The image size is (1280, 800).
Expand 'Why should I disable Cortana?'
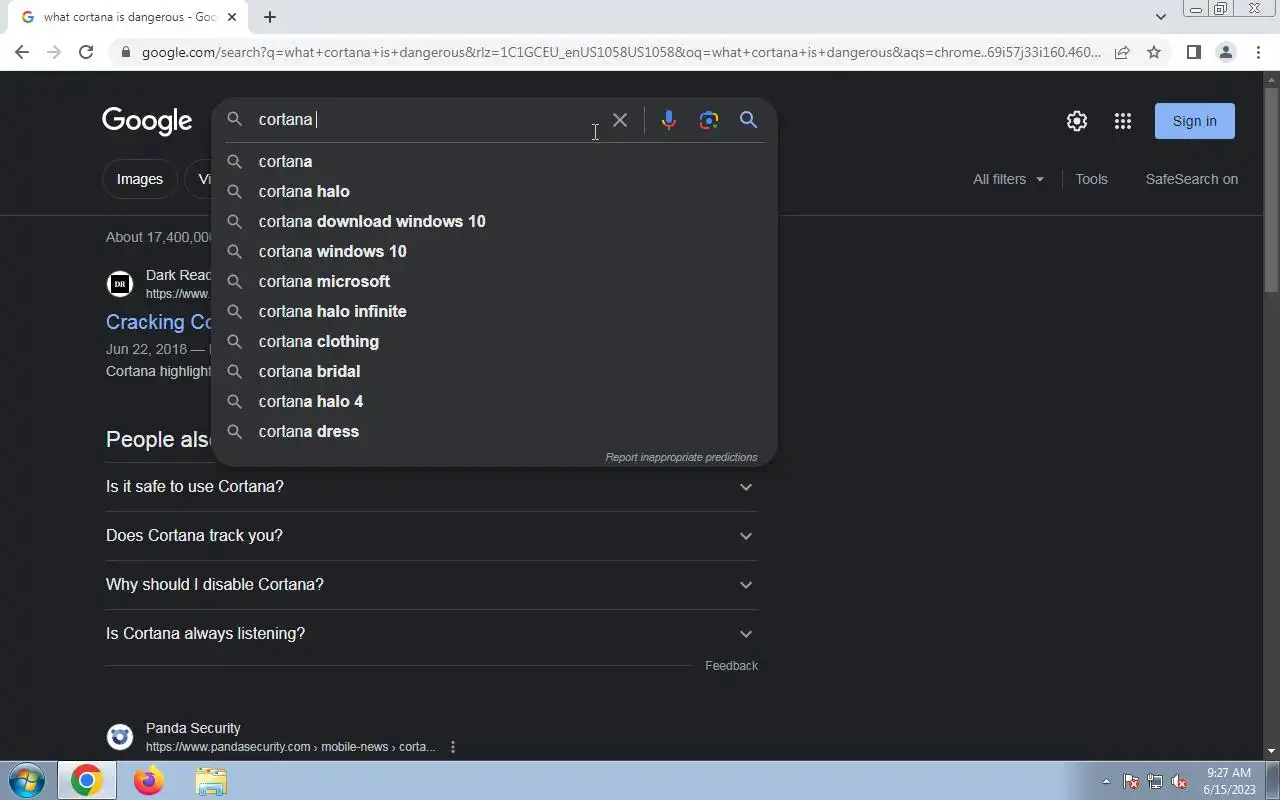tap(431, 585)
